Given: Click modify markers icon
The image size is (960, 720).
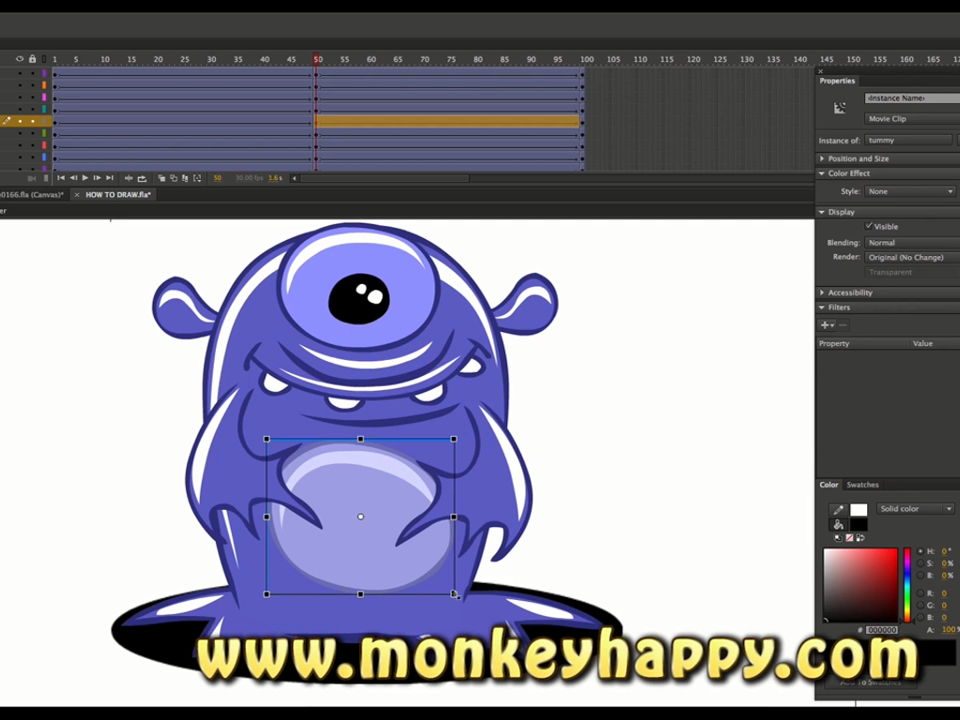Looking at the screenshot, I should pyautogui.click(x=197, y=178).
